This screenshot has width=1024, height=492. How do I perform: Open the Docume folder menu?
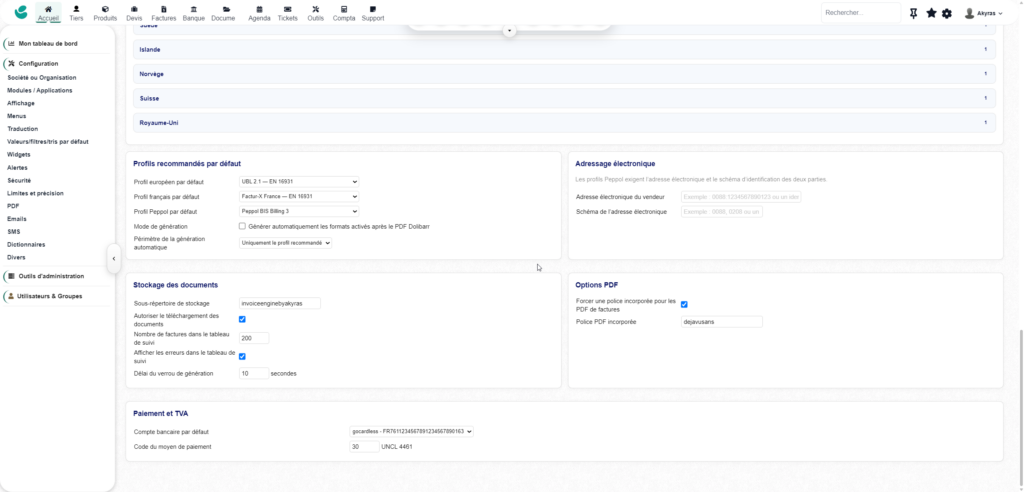point(225,13)
